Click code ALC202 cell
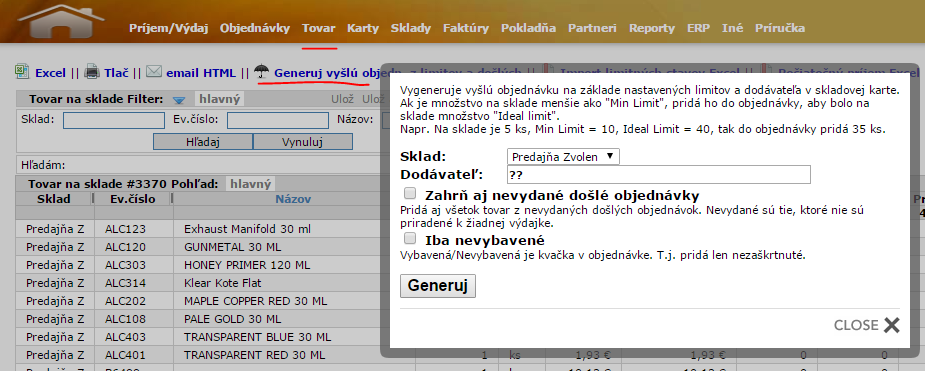925x371 pixels. 125,301
